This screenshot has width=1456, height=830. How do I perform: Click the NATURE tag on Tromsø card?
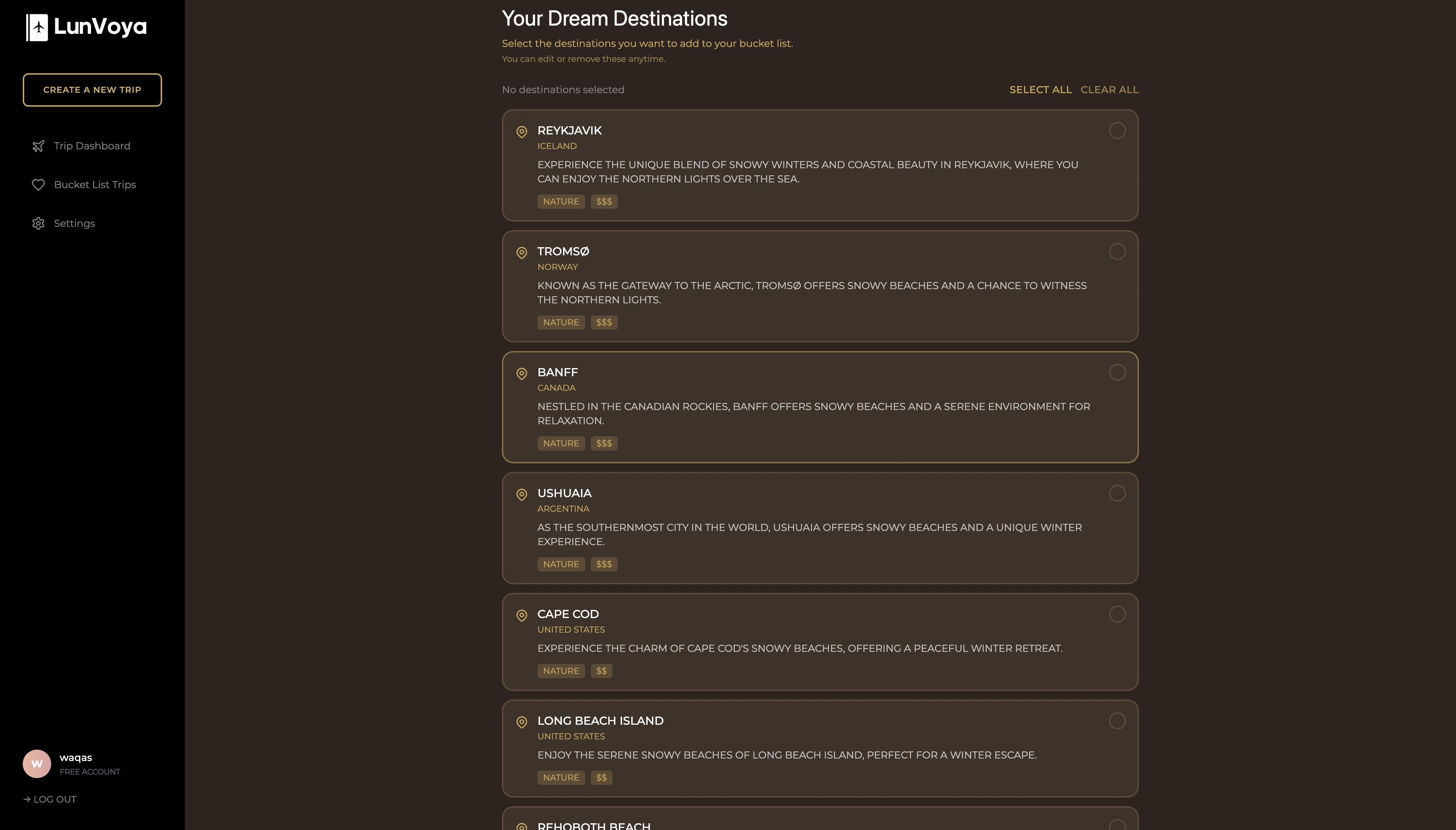[x=561, y=322]
